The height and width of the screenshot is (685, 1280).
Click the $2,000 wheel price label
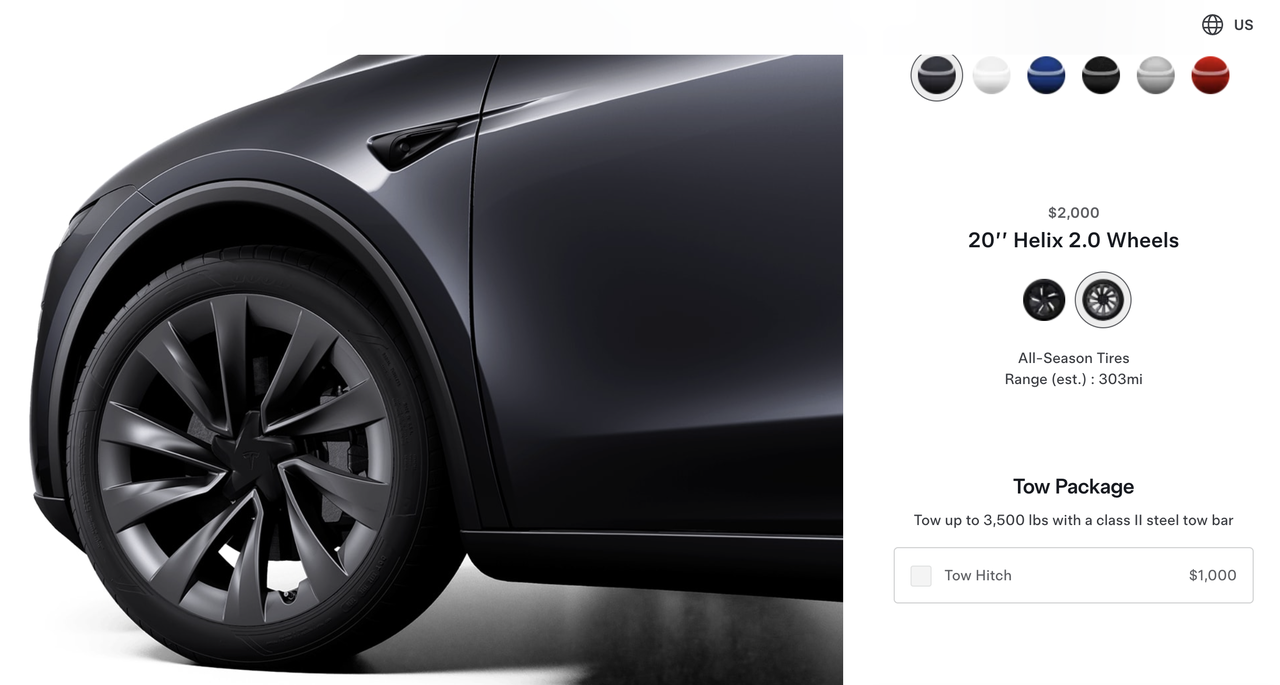[1073, 213]
